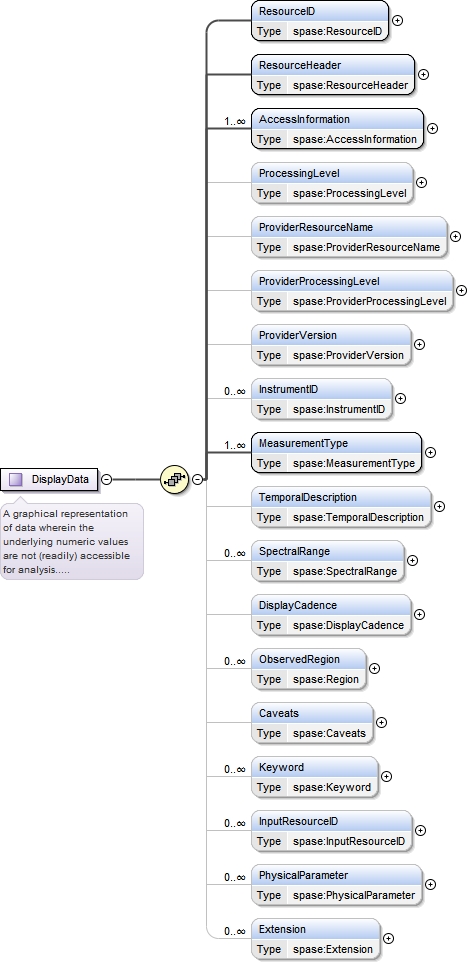Viewport: 469px width, 964px height.
Task: Expand the SpectralRange plus icon
Action: tap(412, 560)
